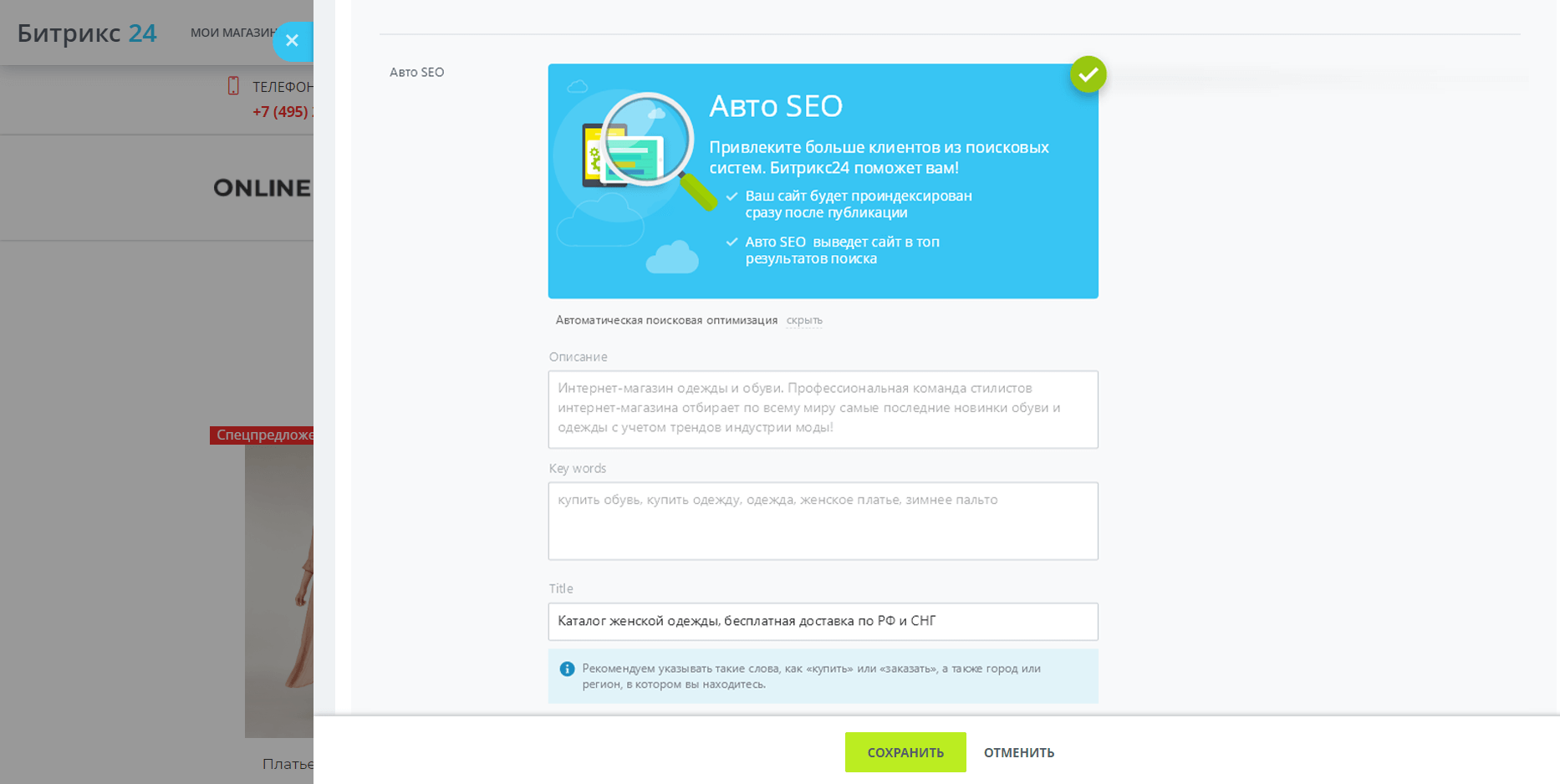
Task: Click the Авто SEO banner heading
Action: (775, 106)
